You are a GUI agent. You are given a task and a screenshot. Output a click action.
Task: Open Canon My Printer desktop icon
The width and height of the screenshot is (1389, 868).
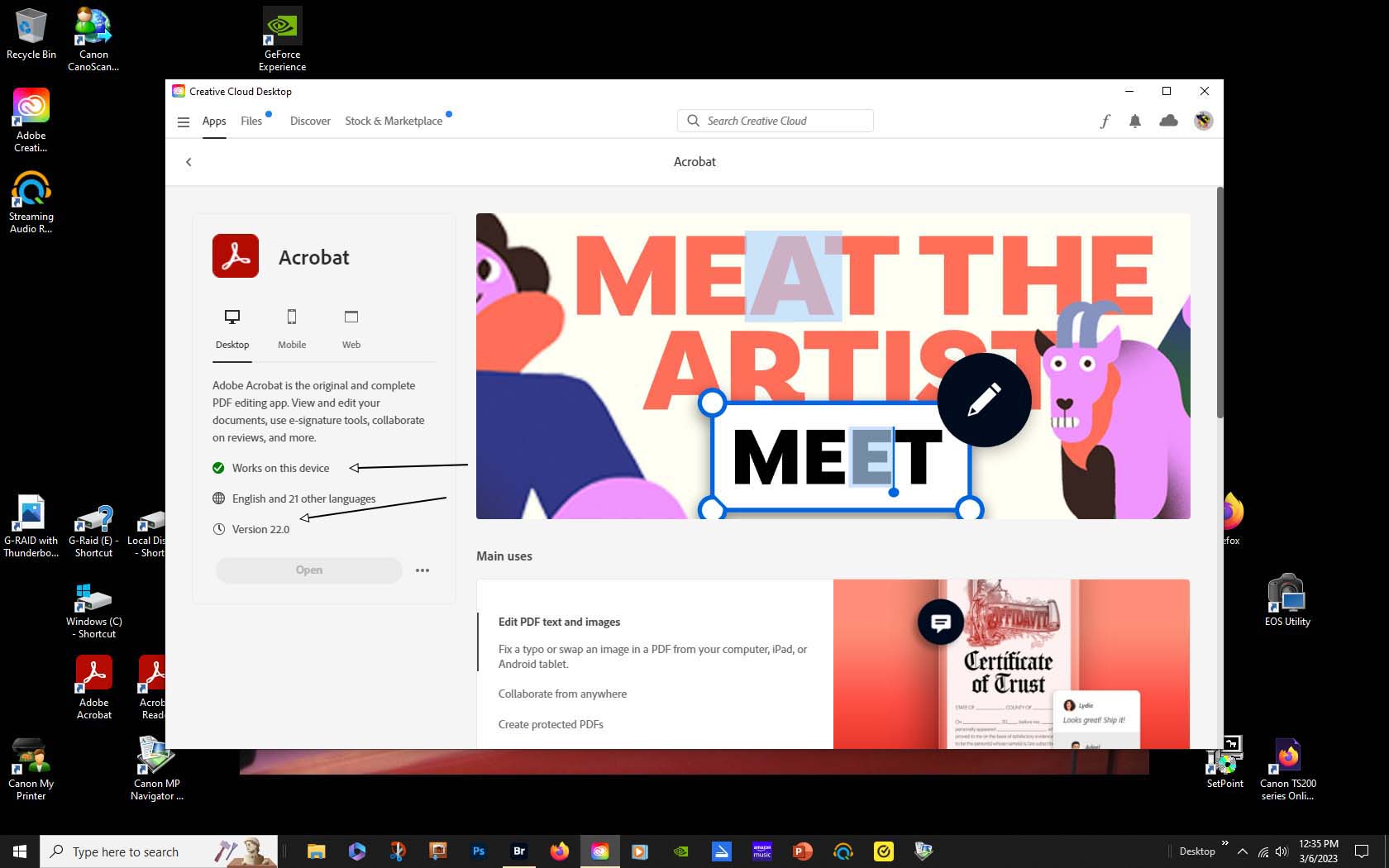coord(31,769)
